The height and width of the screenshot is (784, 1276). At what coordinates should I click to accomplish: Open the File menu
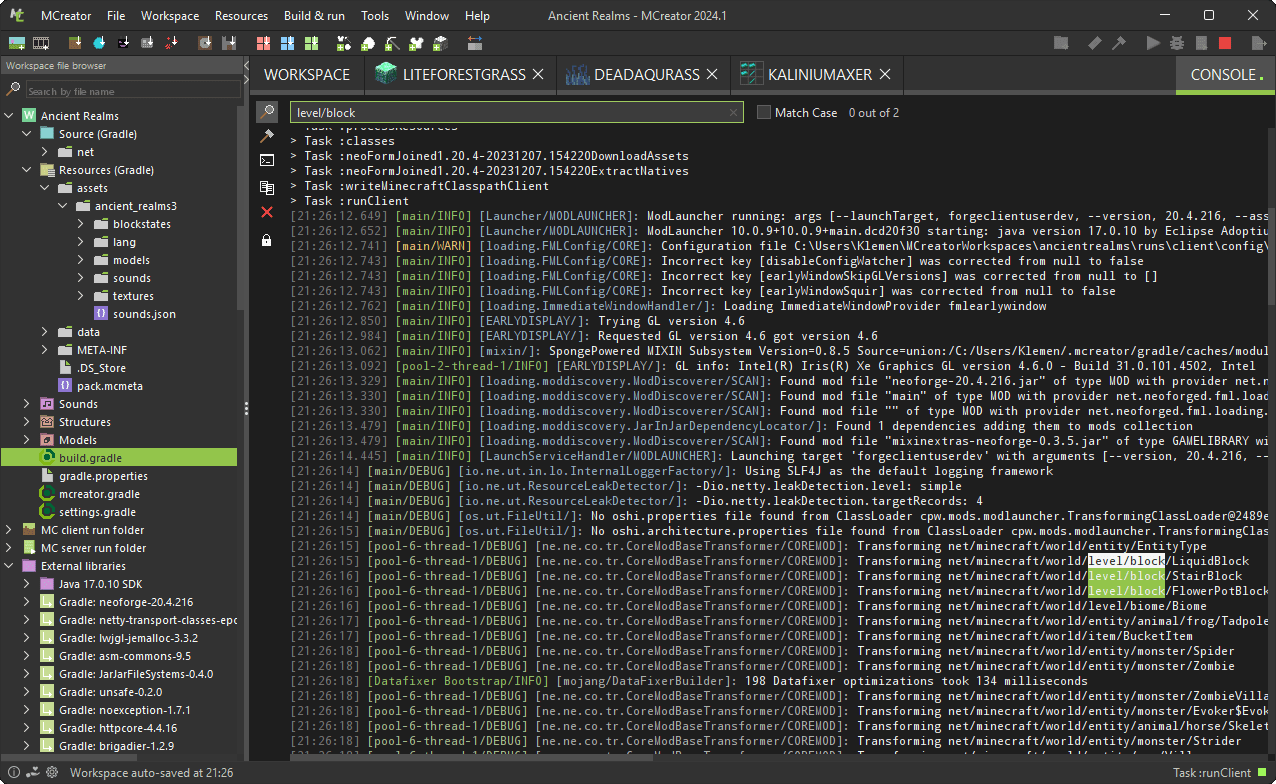coord(116,15)
